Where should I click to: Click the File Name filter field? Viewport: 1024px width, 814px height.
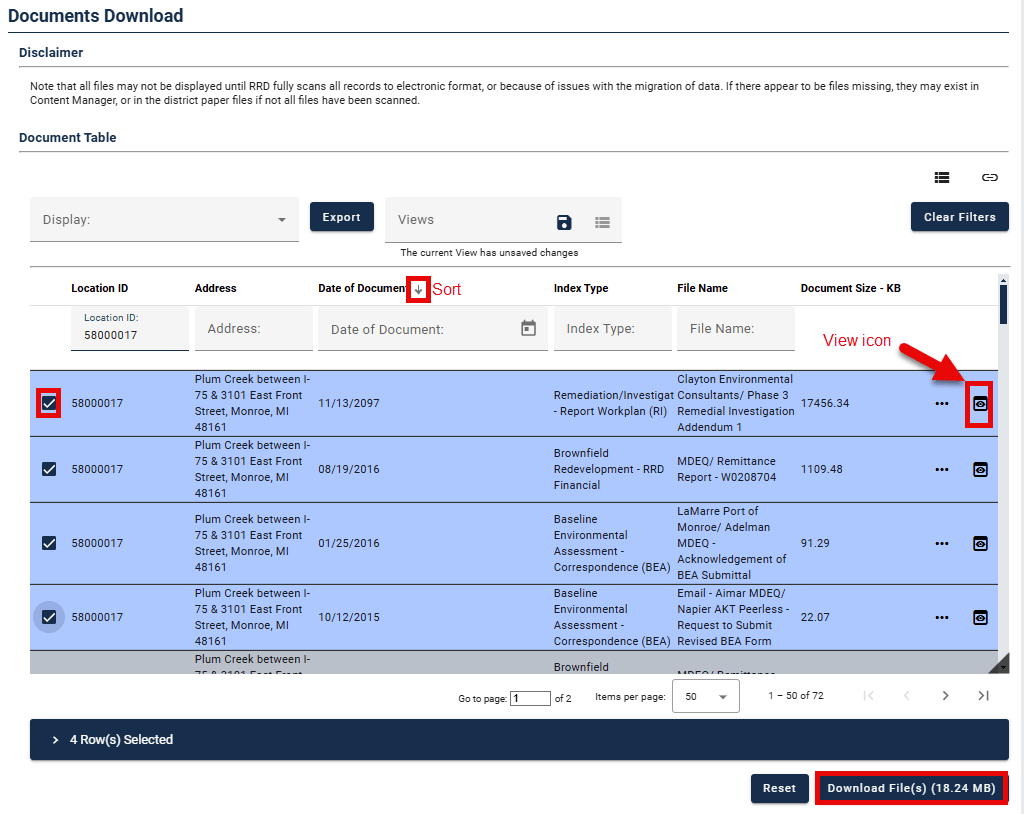click(x=736, y=329)
